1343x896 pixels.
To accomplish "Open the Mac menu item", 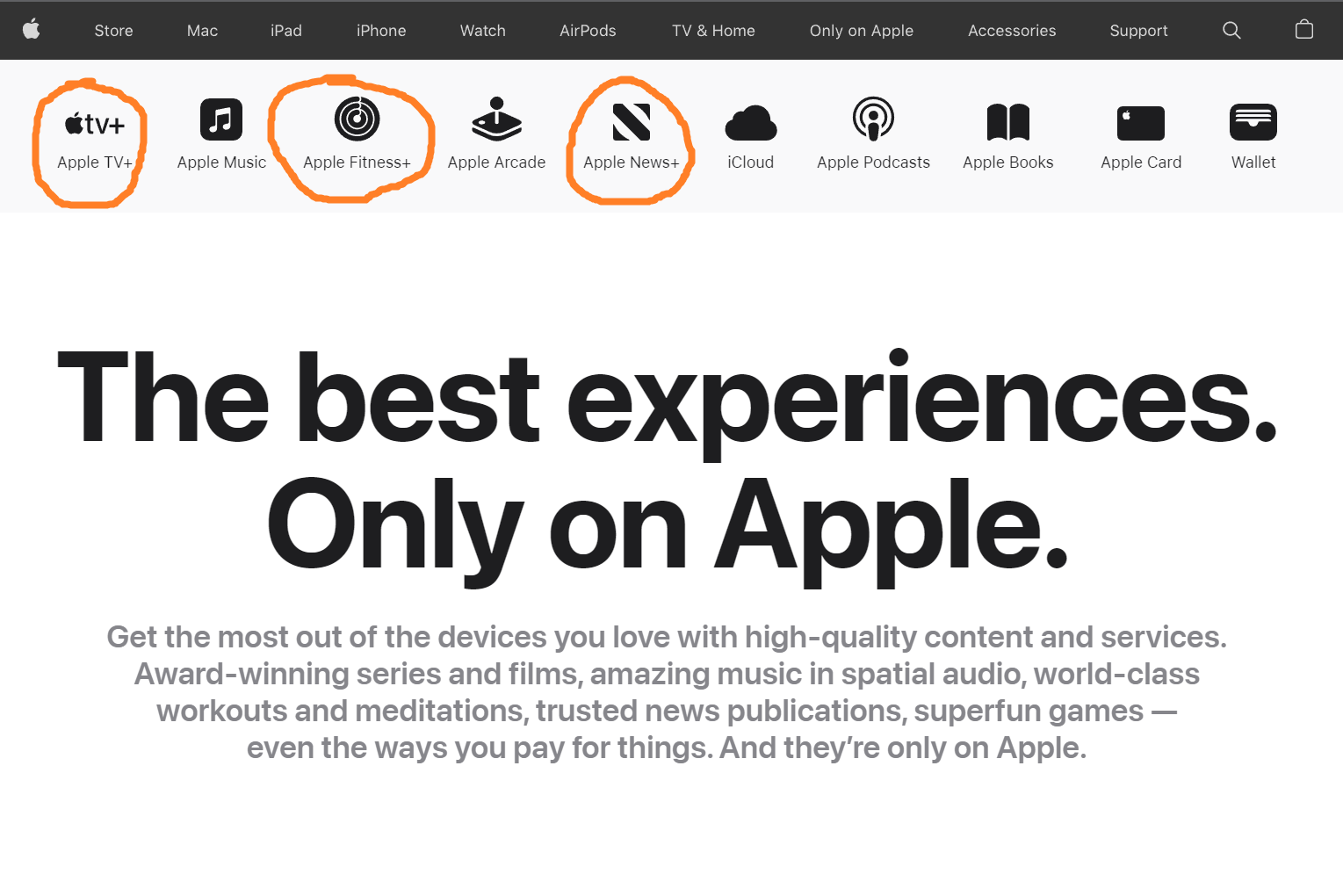I will [202, 31].
